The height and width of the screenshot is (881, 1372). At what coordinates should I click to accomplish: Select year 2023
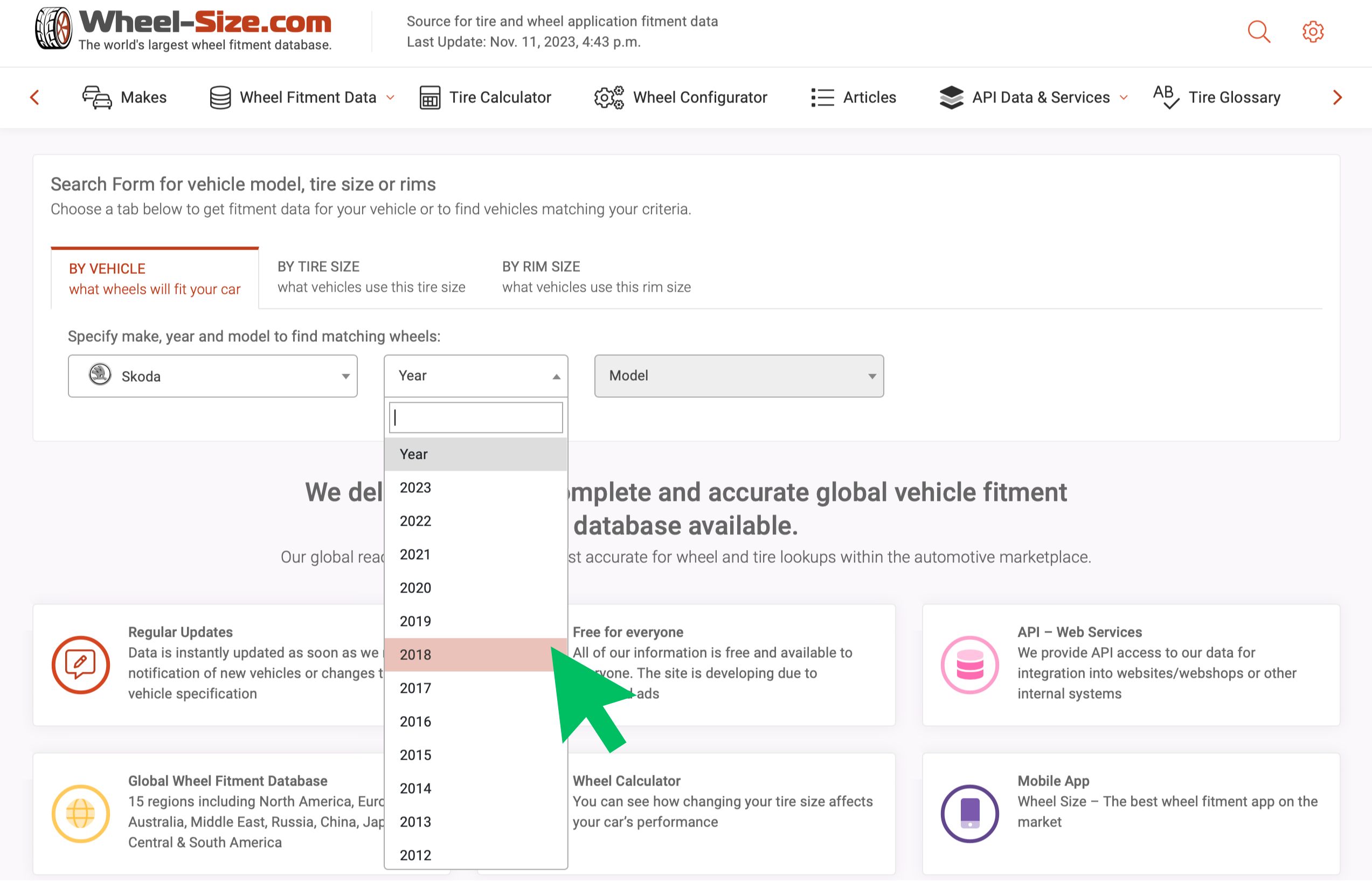[x=476, y=487]
